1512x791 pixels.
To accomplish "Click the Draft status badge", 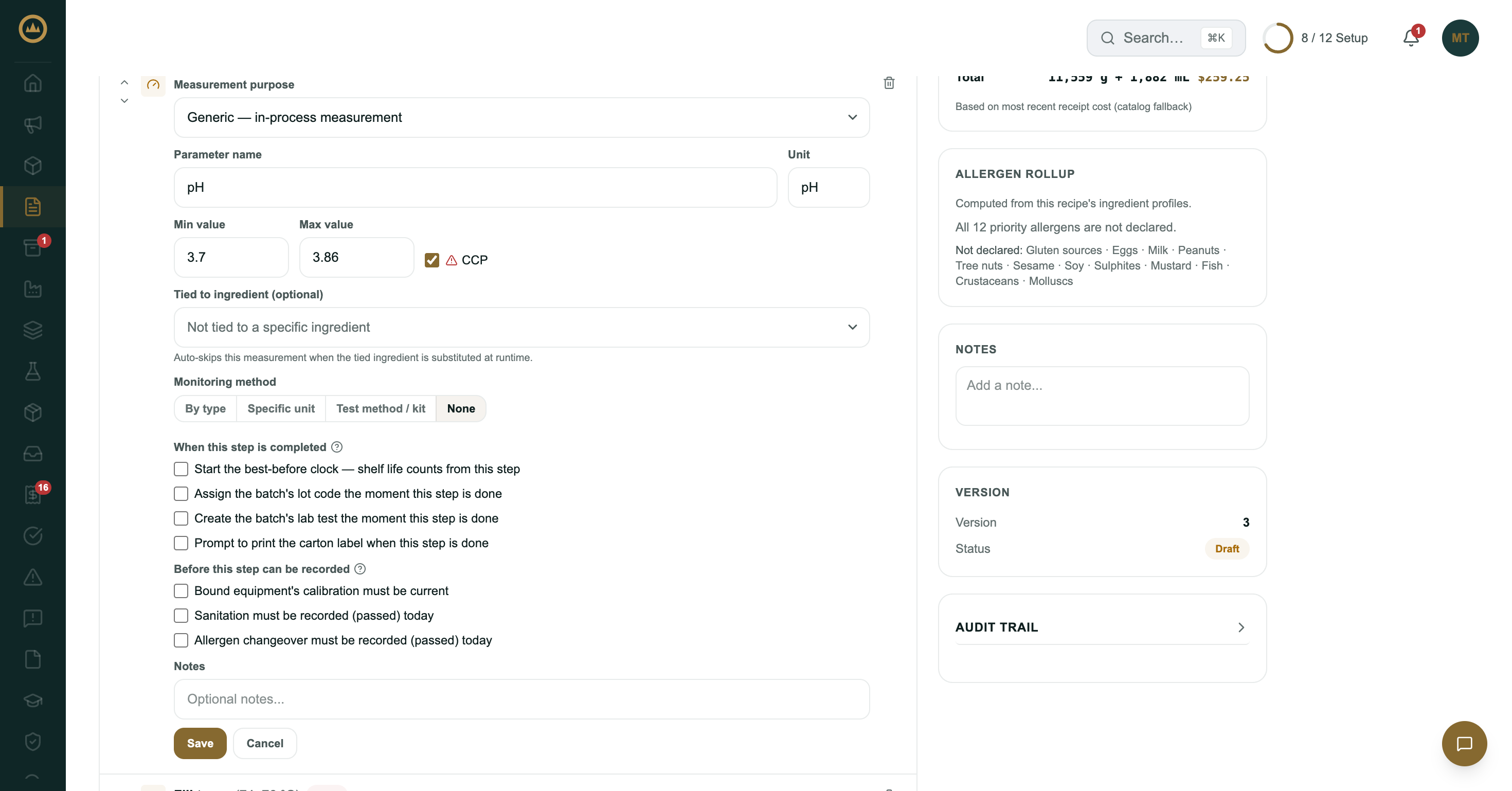I will point(1227,549).
